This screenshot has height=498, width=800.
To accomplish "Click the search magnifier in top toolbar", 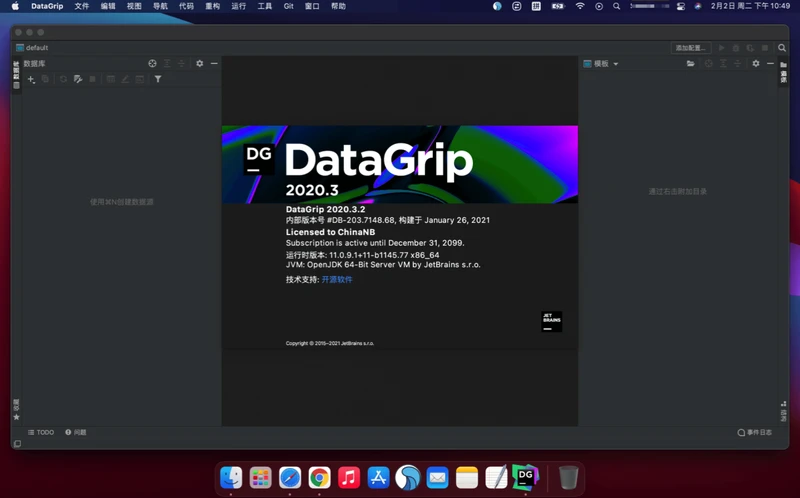I will [x=782, y=48].
